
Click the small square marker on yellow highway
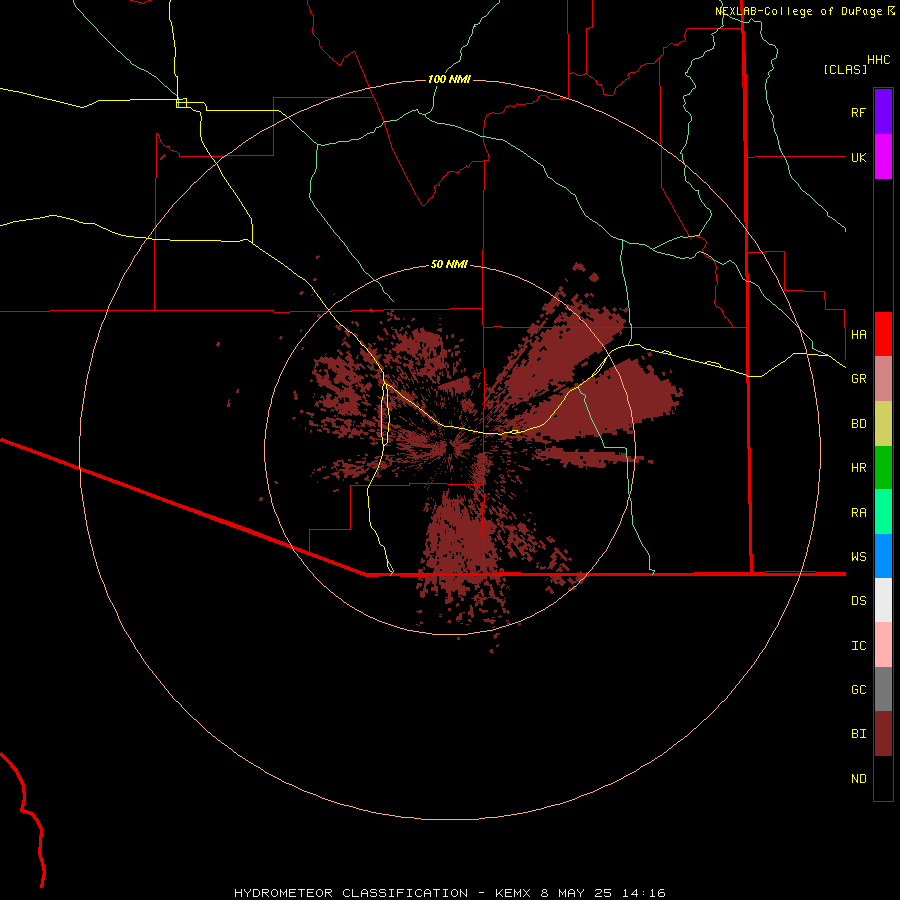coord(181,103)
